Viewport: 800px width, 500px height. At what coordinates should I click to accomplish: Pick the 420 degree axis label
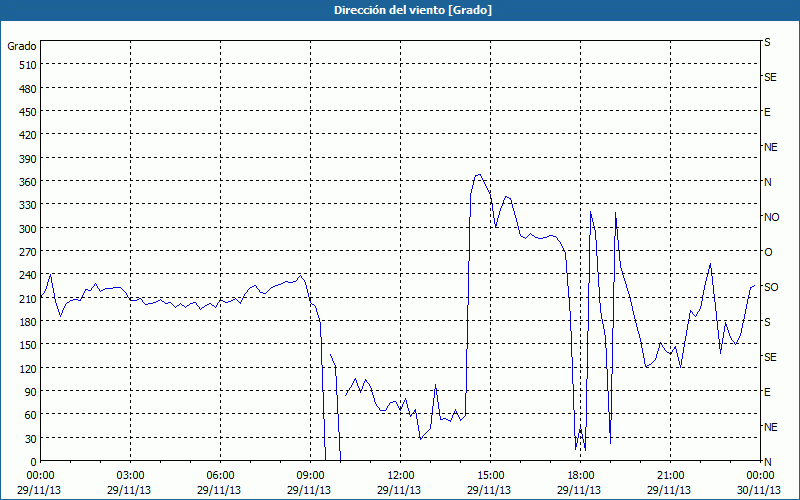(x=28, y=135)
